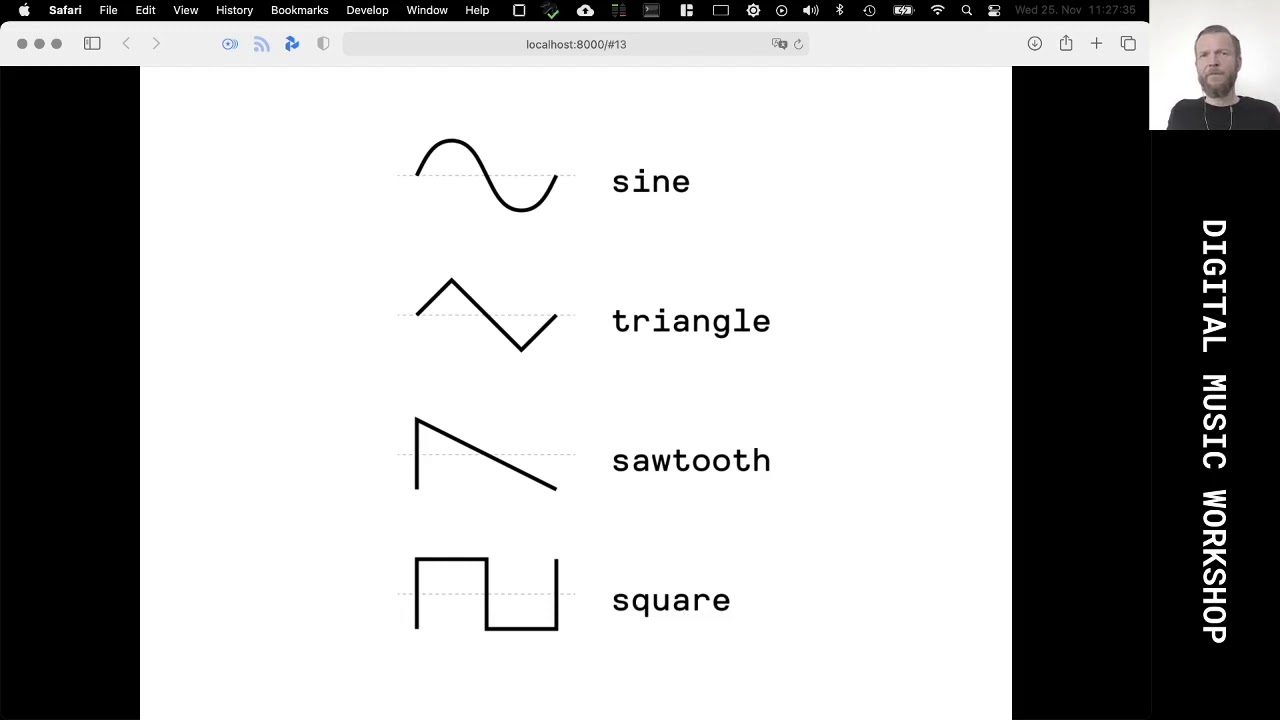Click the gear cog menu bar icon

point(753,10)
